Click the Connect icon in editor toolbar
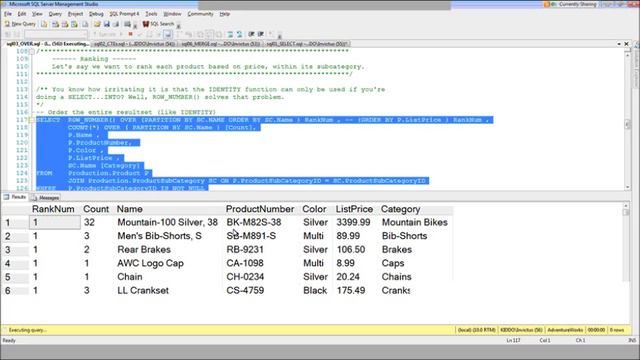The width and height of the screenshot is (640, 360). click(8, 34)
